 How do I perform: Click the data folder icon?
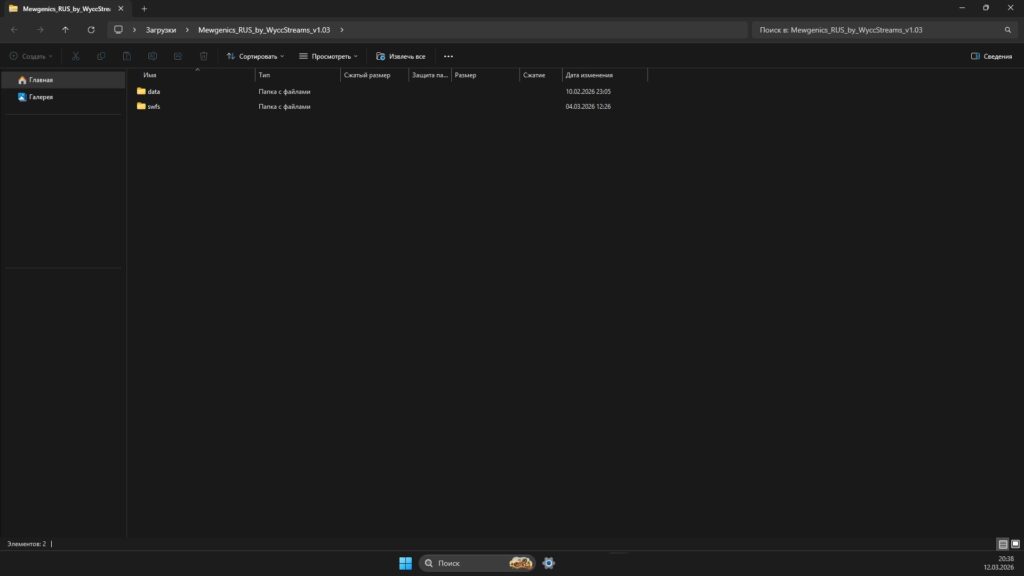[x=141, y=91]
